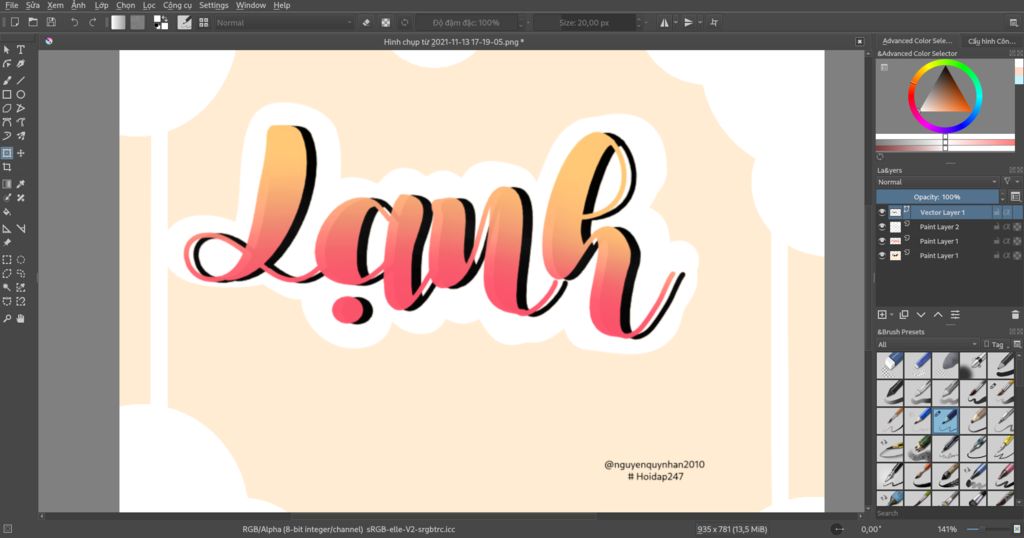Activate the Zoom magnifier tool
This screenshot has width=1024, height=538.
pos(7,319)
